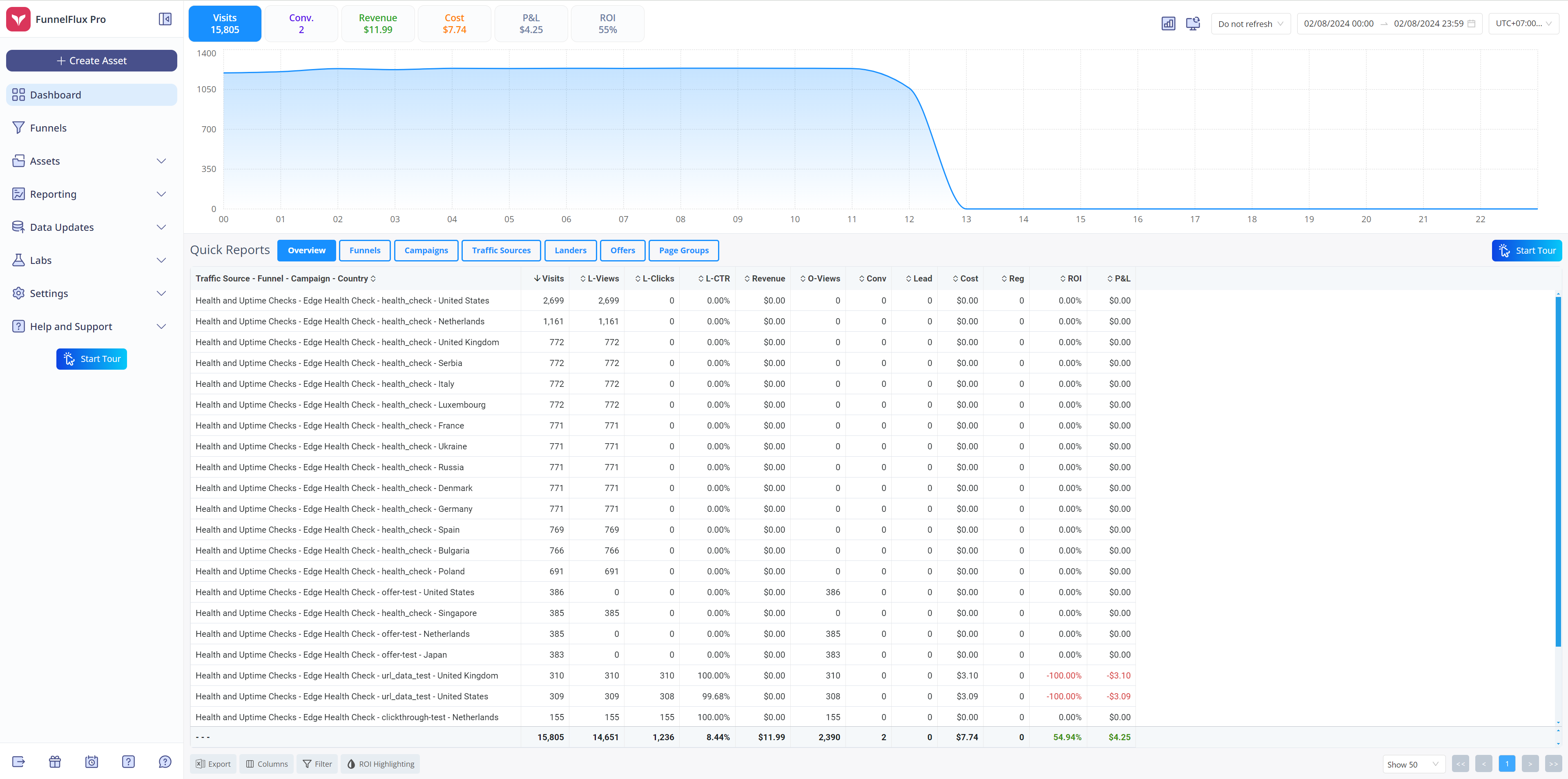This screenshot has width=1568, height=779.
Task: Click the logout icon at sidebar bottom
Action: (18, 761)
